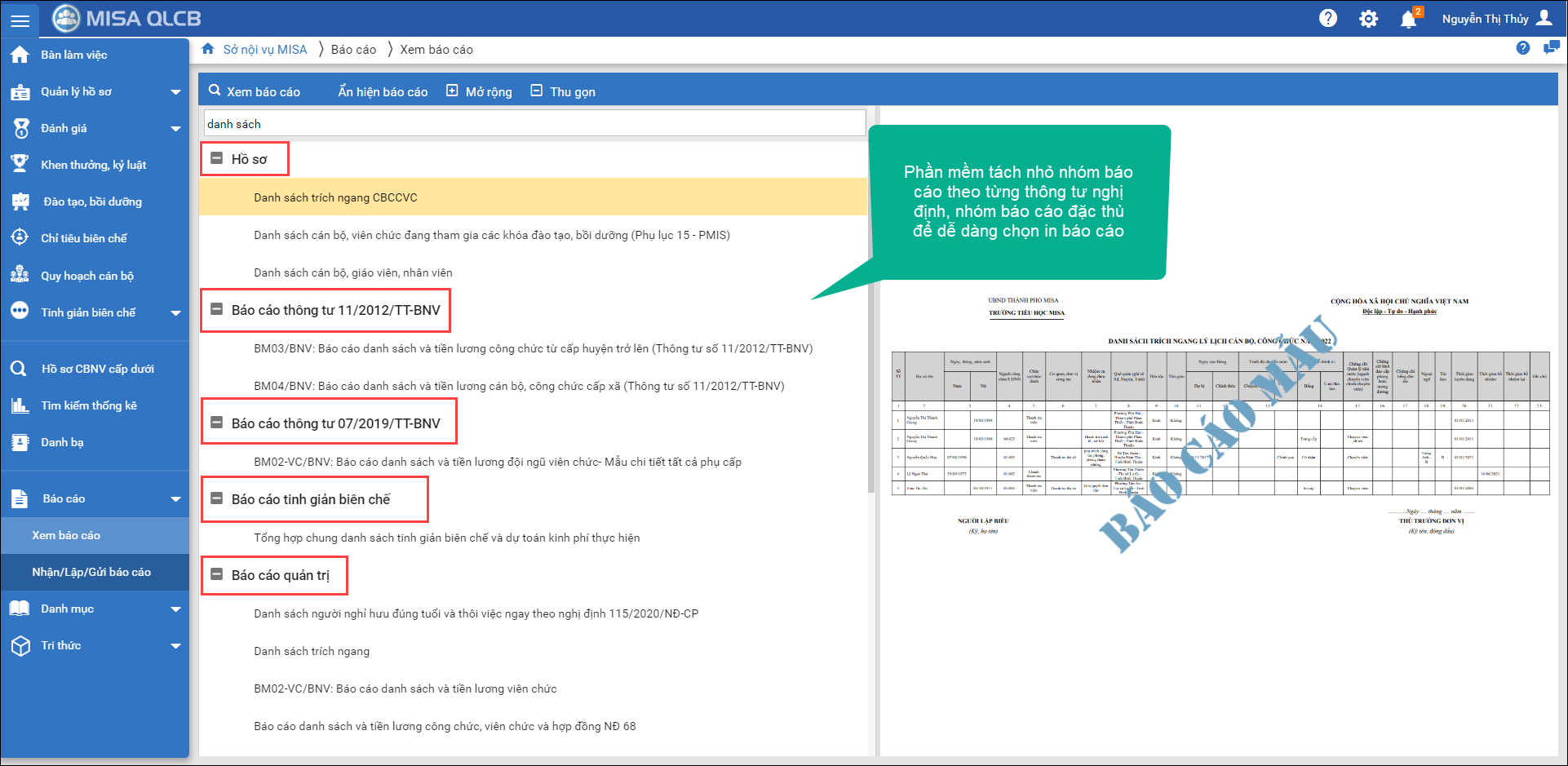Open settings gear icon
This screenshot has height=766, width=1568.
[1368, 19]
